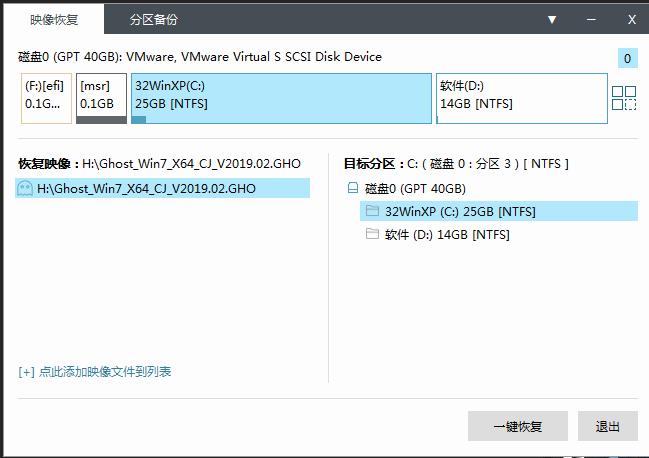The image size is (649, 458).
Task: Click the folder icon beside 软件 (D:)
Action: pyautogui.click(x=372, y=234)
